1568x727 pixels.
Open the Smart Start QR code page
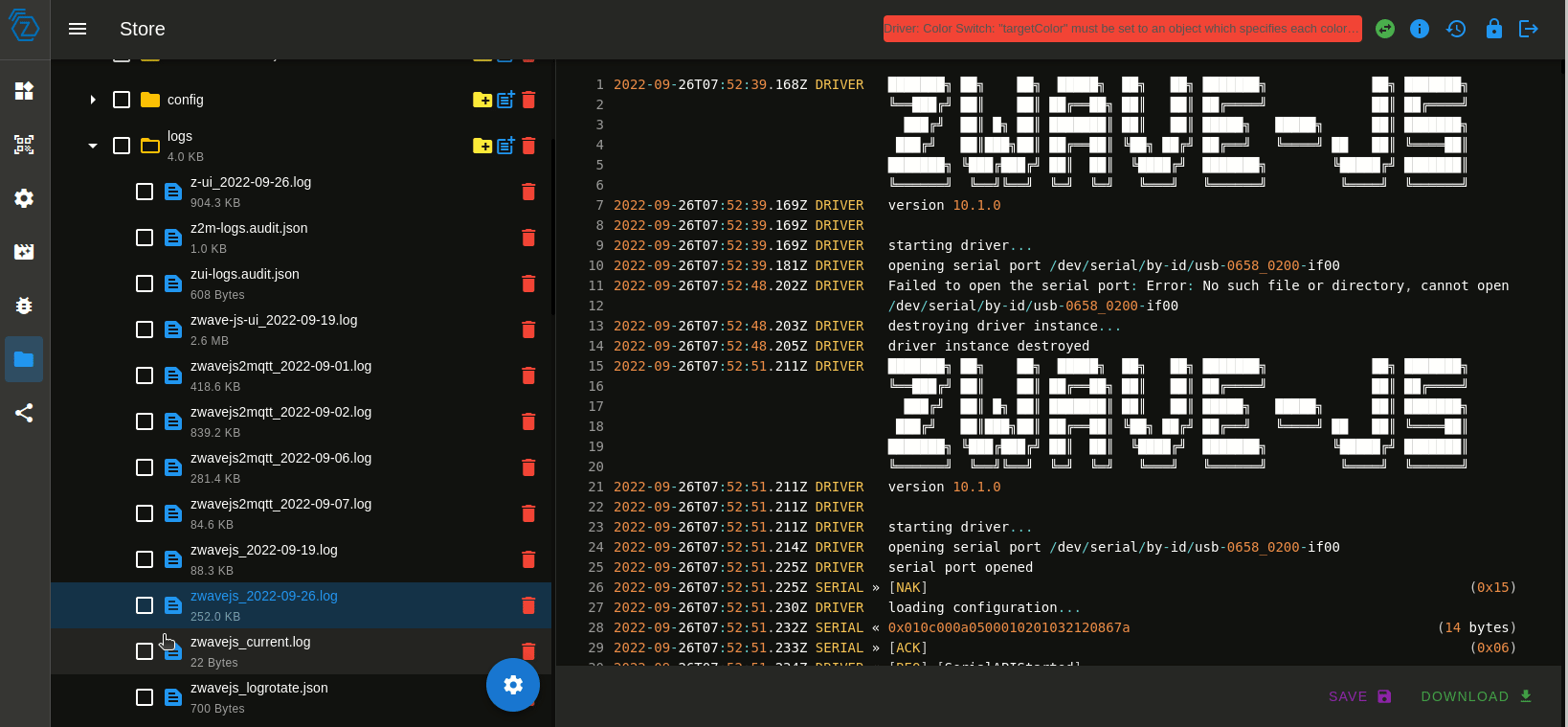point(24,145)
